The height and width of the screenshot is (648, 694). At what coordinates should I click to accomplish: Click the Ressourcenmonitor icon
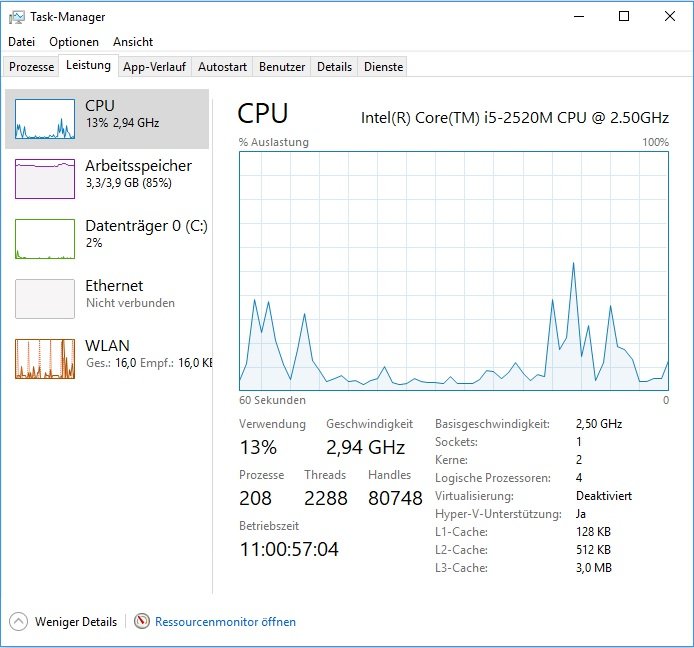(142, 621)
